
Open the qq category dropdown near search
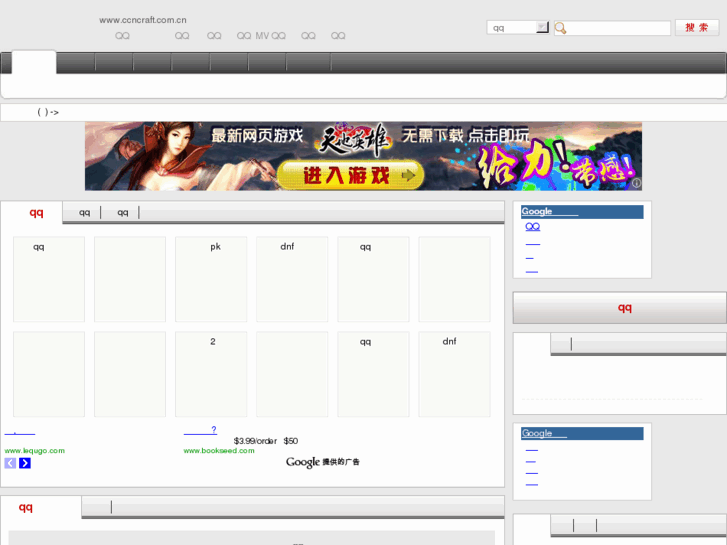(518, 28)
